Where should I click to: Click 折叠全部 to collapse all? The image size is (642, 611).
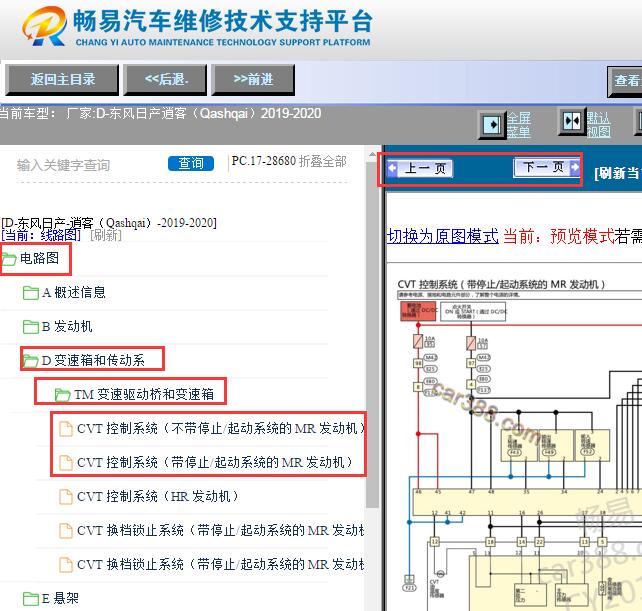pos(323,161)
